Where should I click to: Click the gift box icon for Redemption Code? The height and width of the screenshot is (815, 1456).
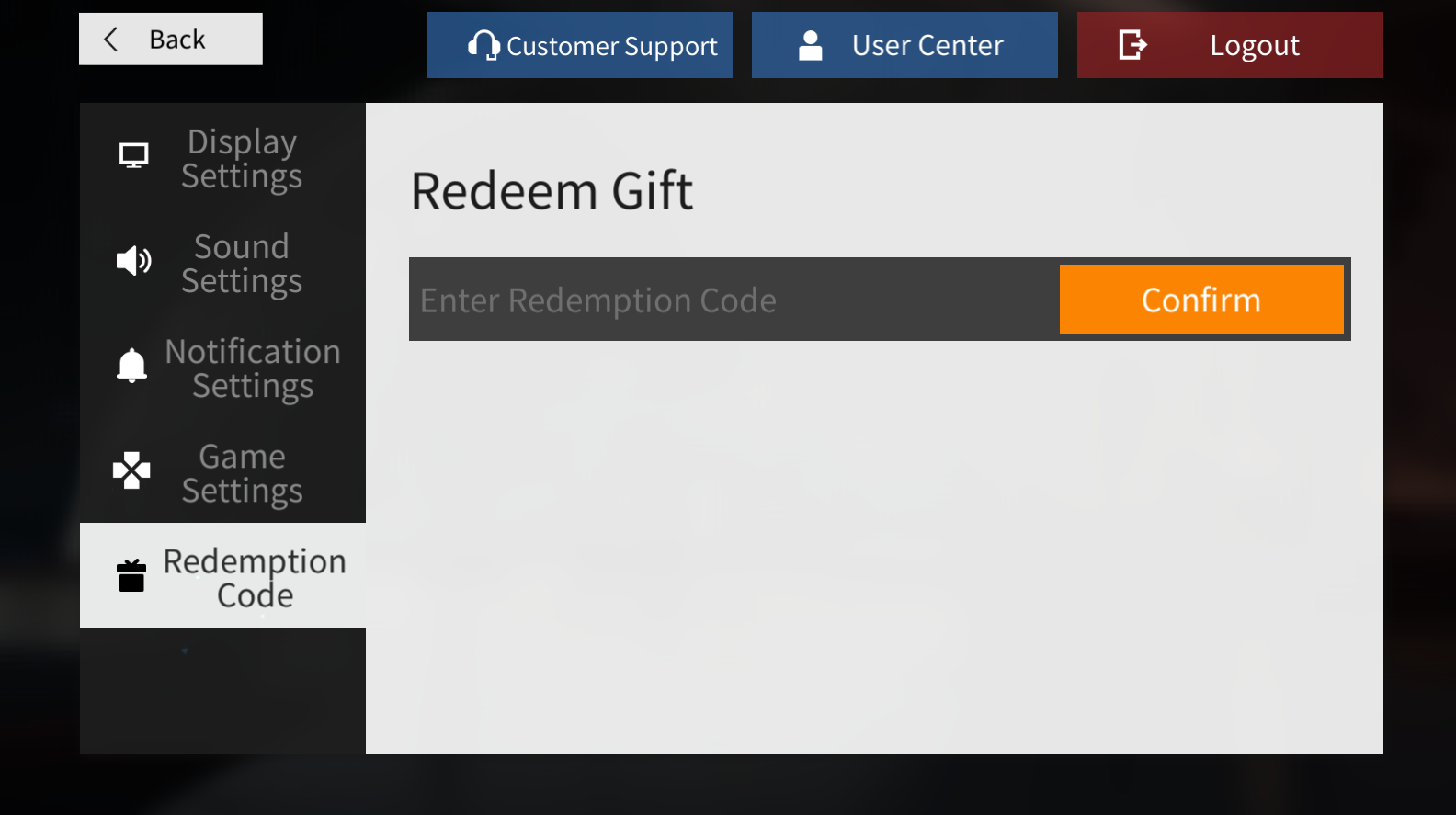(x=131, y=576)
